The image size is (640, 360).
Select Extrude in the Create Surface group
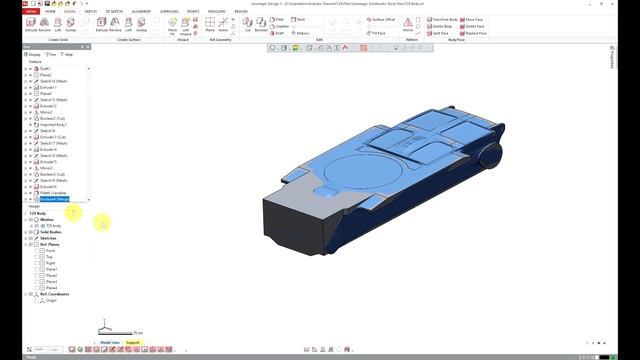(x=102, y=24)
